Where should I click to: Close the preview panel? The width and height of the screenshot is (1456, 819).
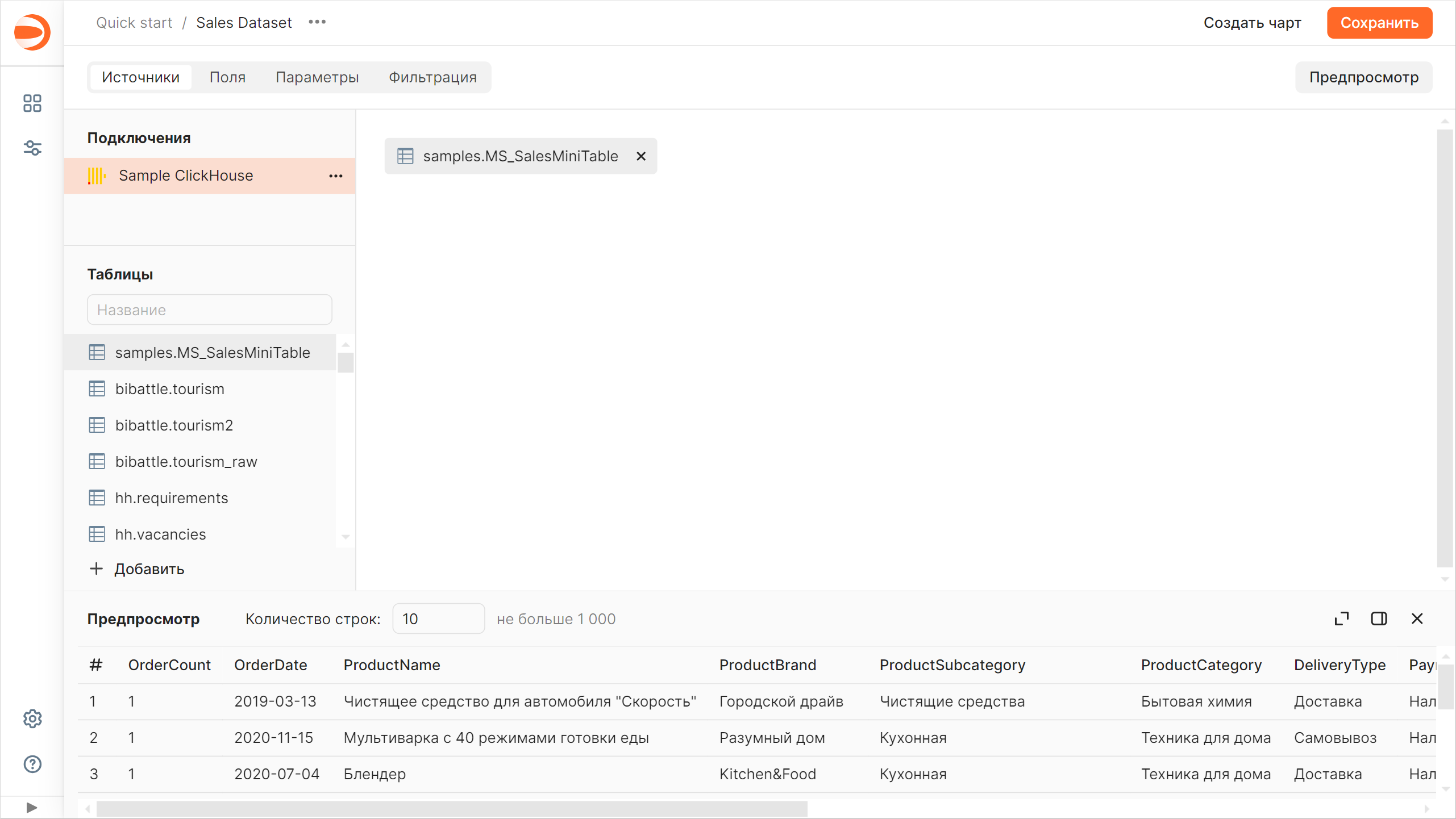pos(1417,619)
